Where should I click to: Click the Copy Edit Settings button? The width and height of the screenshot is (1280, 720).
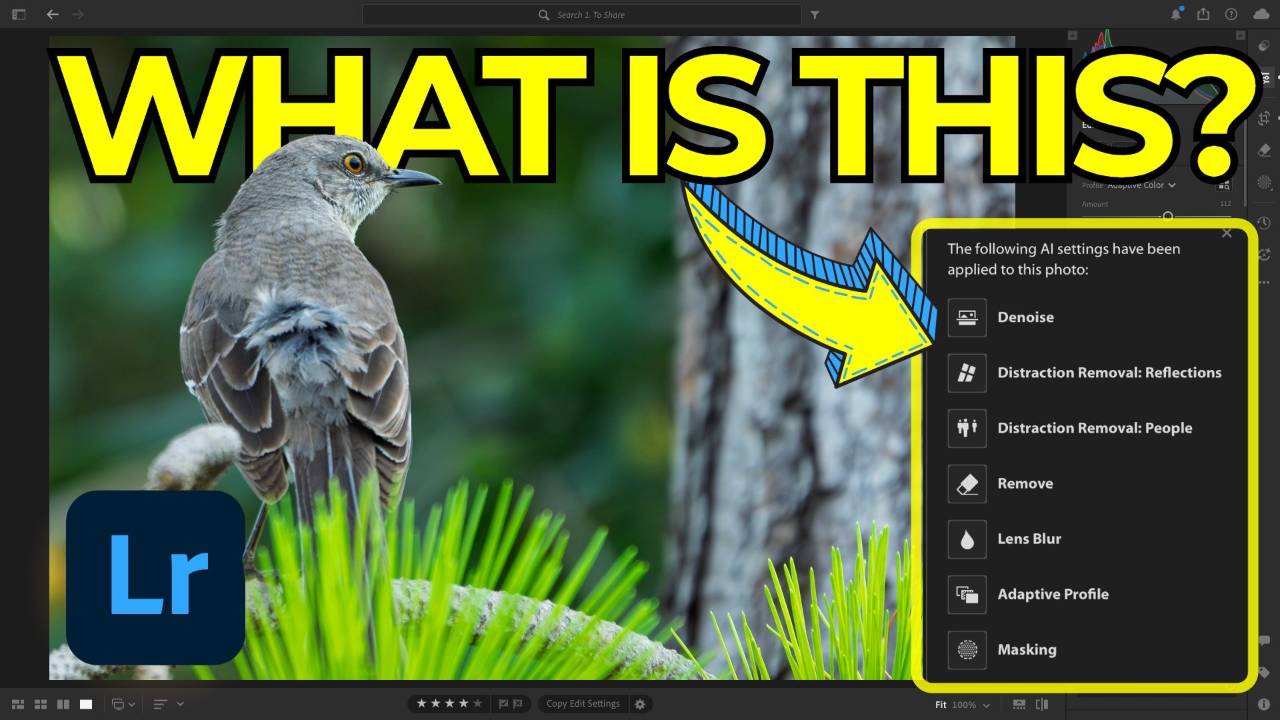tap(584, 703)
